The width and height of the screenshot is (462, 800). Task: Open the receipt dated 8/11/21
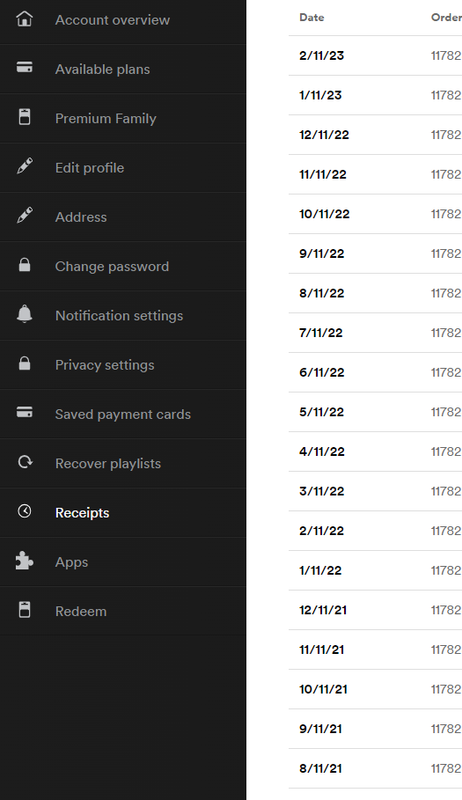point(375,768)
